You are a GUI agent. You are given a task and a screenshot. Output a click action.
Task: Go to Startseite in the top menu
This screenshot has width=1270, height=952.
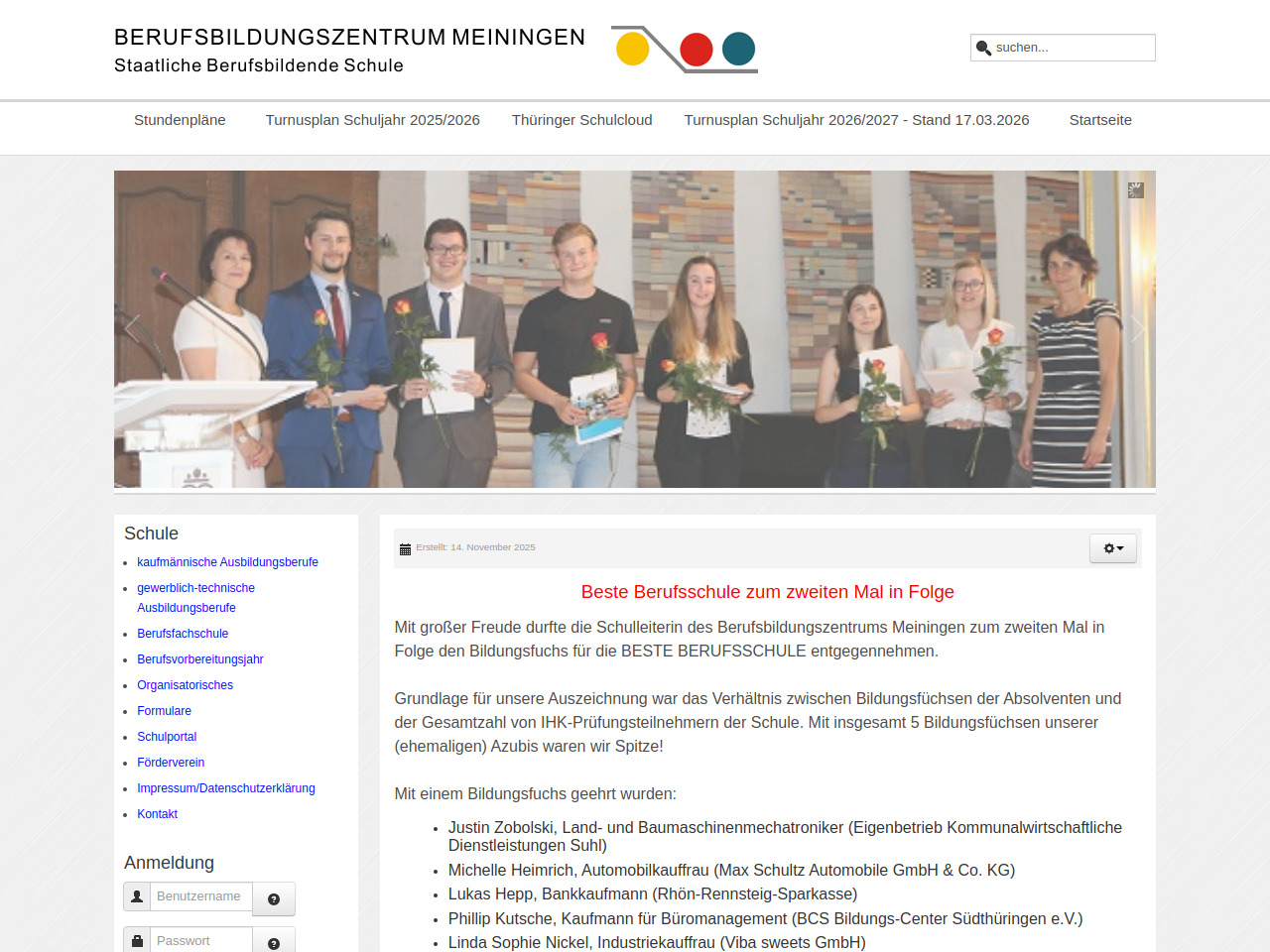click(1100, 120)
